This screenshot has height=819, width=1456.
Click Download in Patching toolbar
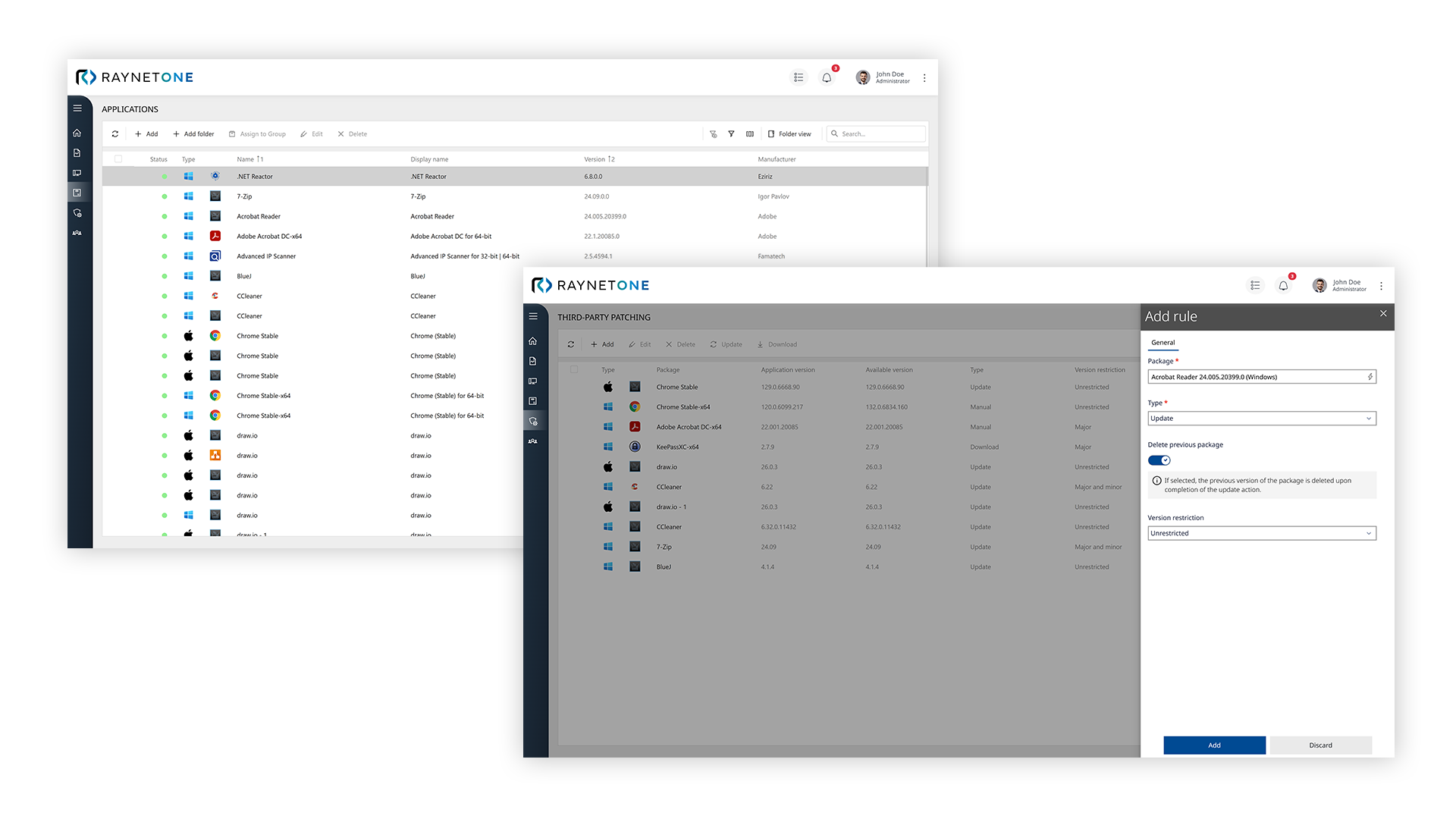(x=777, y=344)
